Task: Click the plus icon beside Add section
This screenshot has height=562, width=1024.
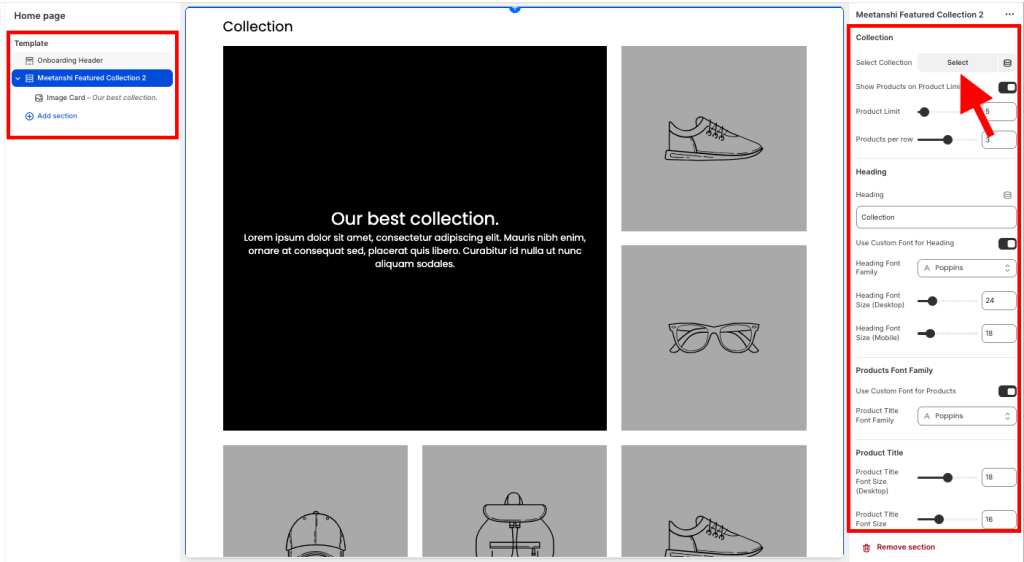Action: tap(29, 116)
